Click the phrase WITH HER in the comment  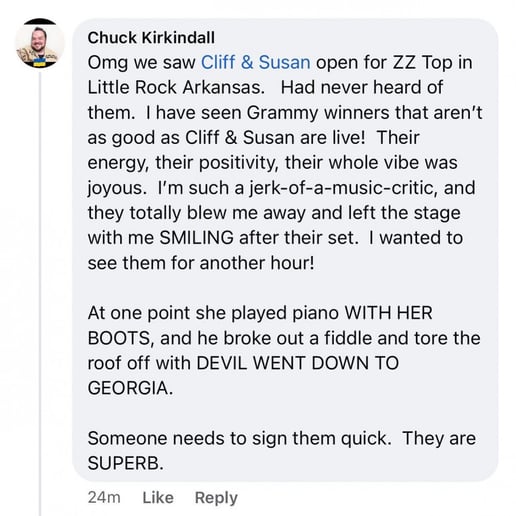[388, 313]
